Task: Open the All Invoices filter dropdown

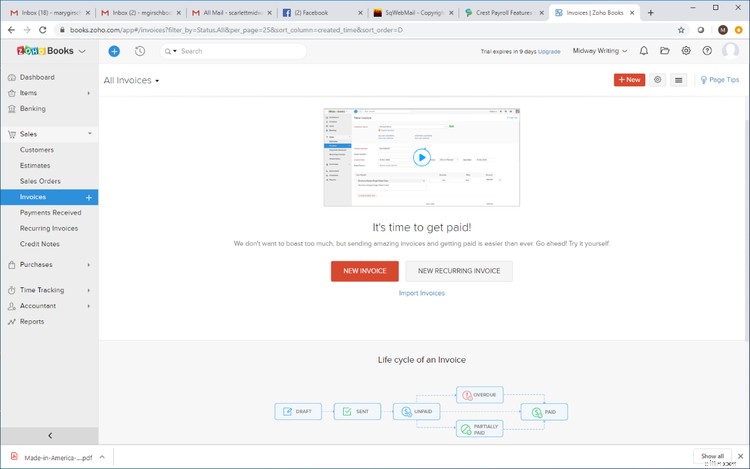Action: tap(132, 80)
